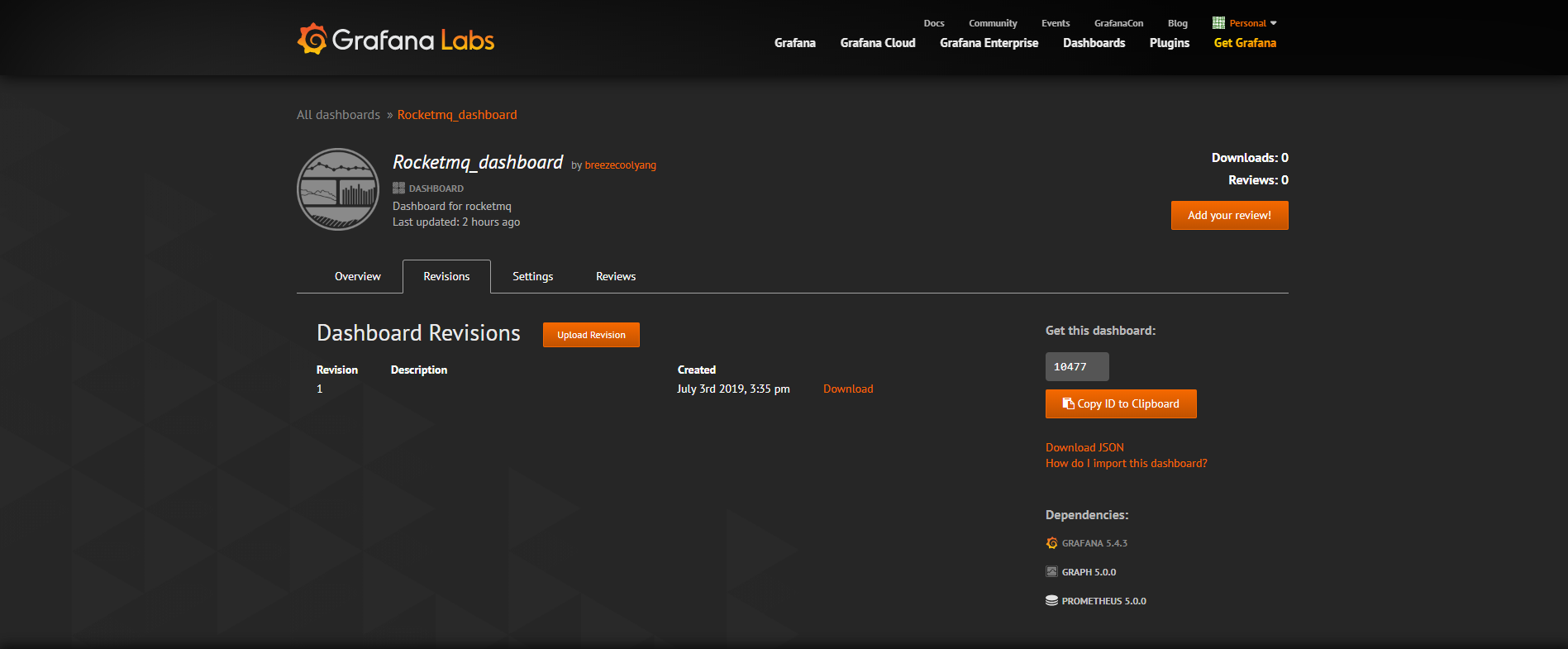Click the Personal account avatar icon
Viewport: 1568px width, 649px height.
(x=1218, y=23)
